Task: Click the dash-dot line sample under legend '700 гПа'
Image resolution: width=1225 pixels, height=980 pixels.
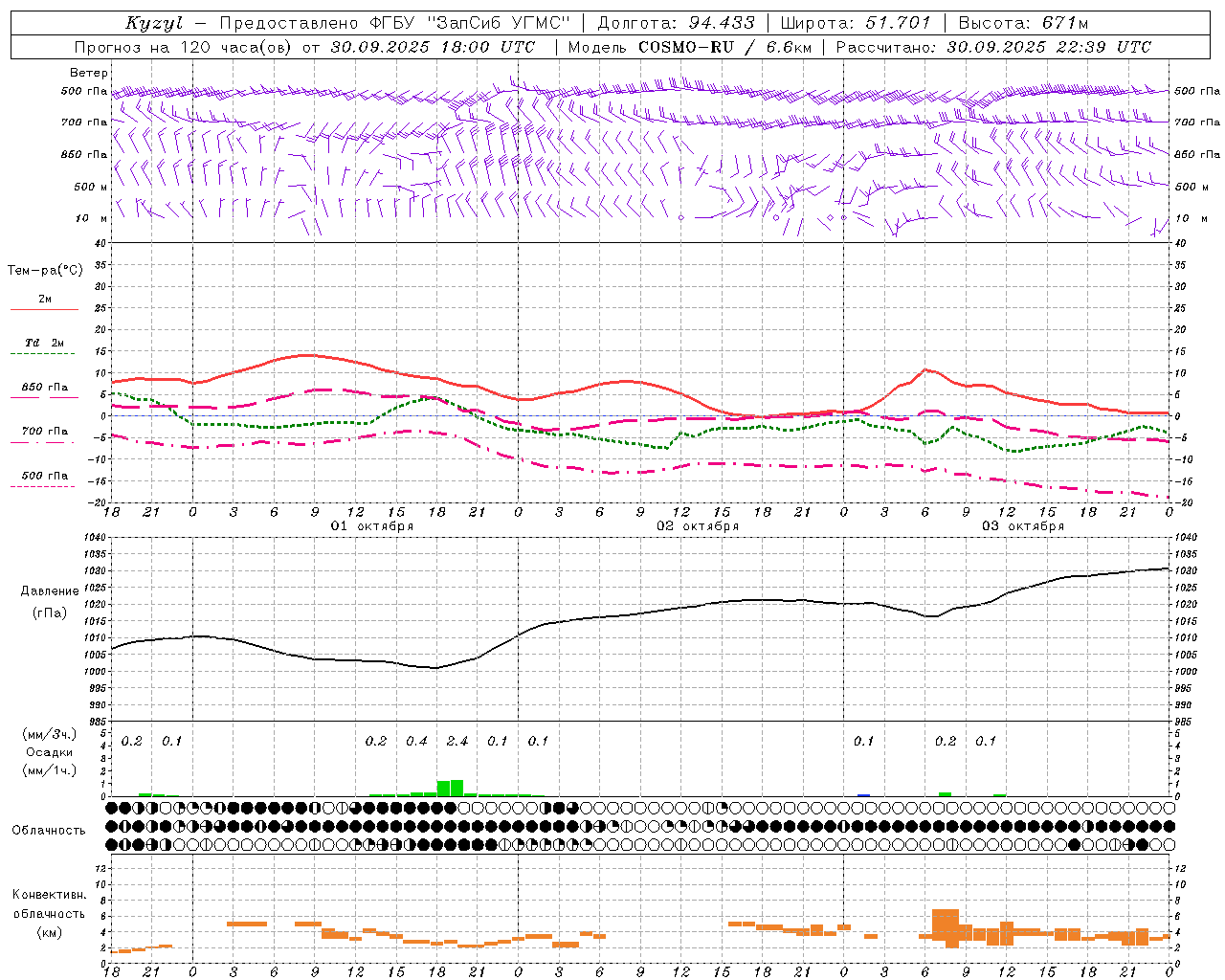Action: 42,442
